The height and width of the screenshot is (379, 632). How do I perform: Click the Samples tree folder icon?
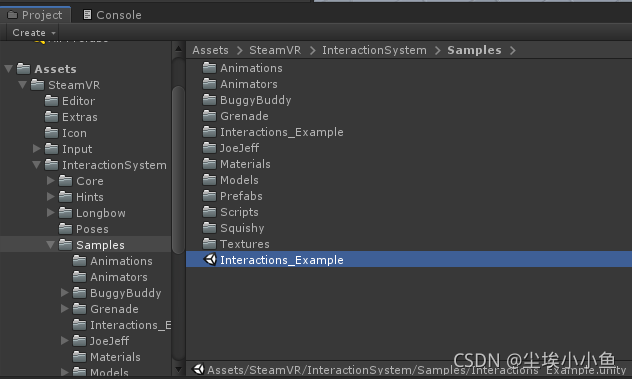65,244
